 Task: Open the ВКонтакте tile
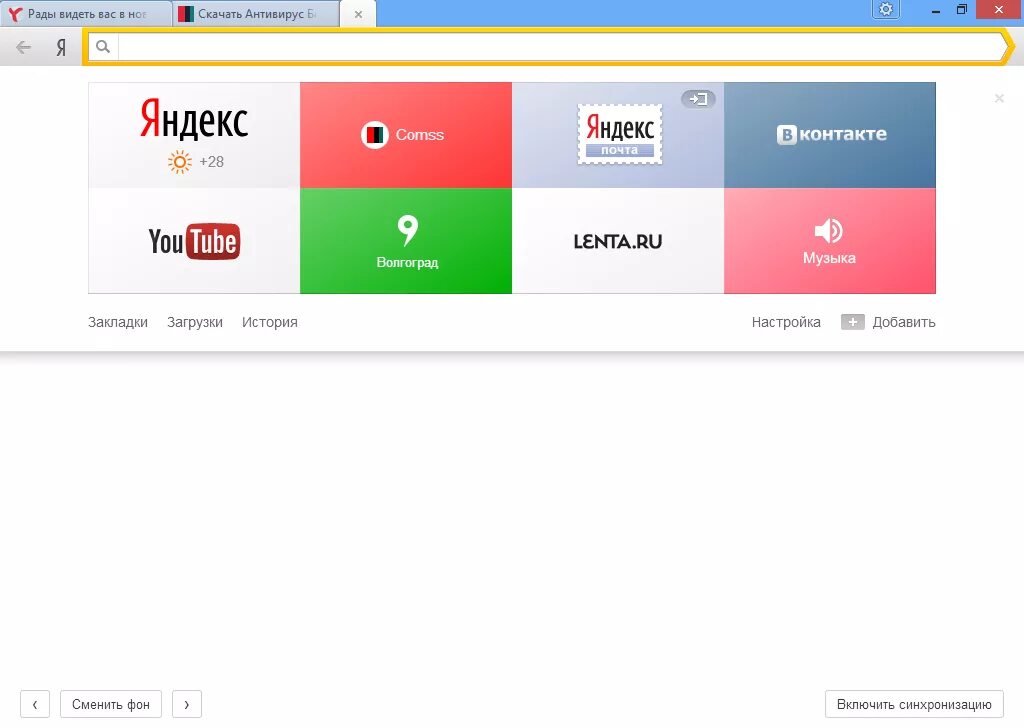coord(829,135)
